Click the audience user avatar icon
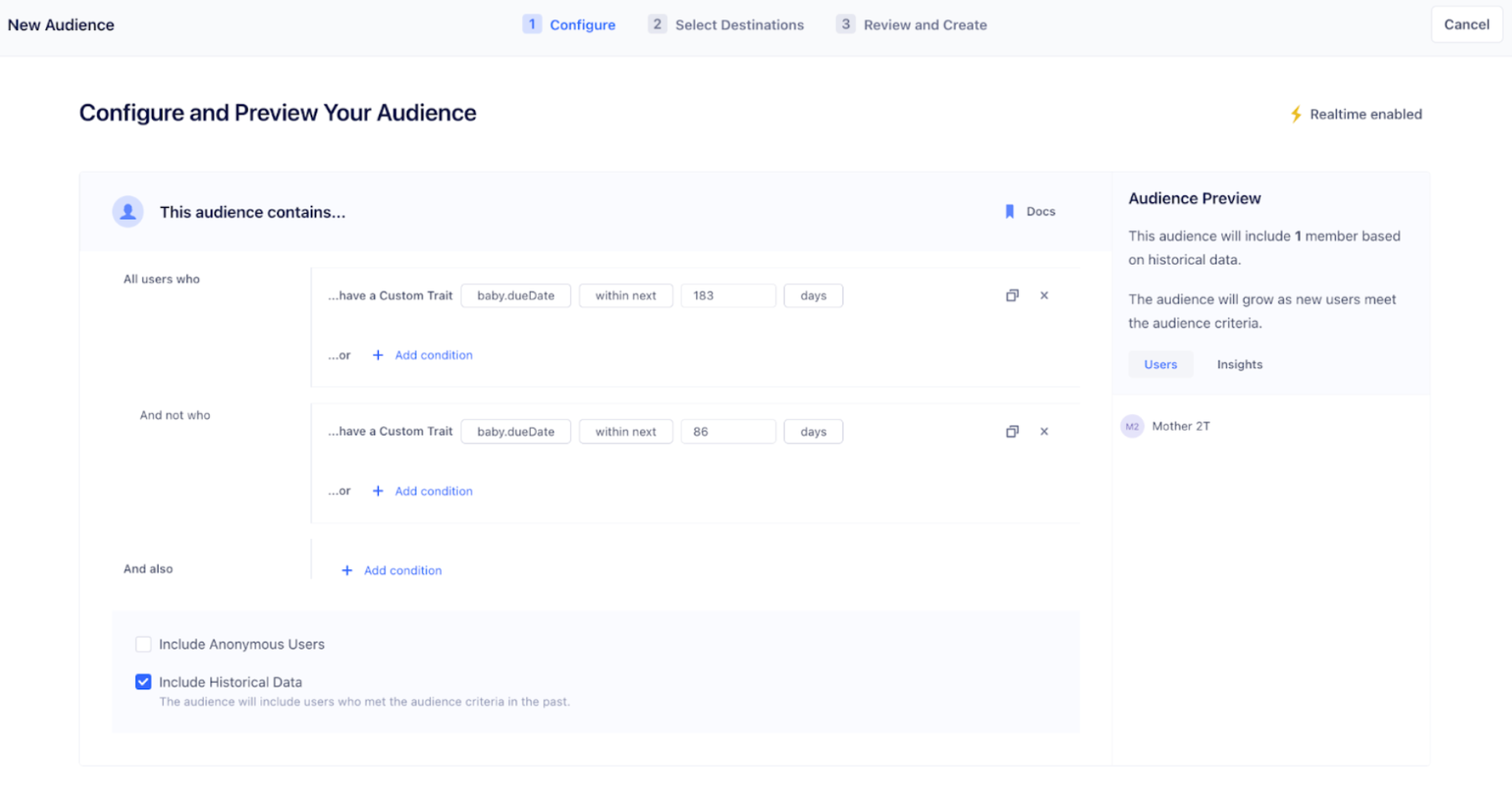The width and height of the screenshot is (1512, 792). [x=128, y=212]
